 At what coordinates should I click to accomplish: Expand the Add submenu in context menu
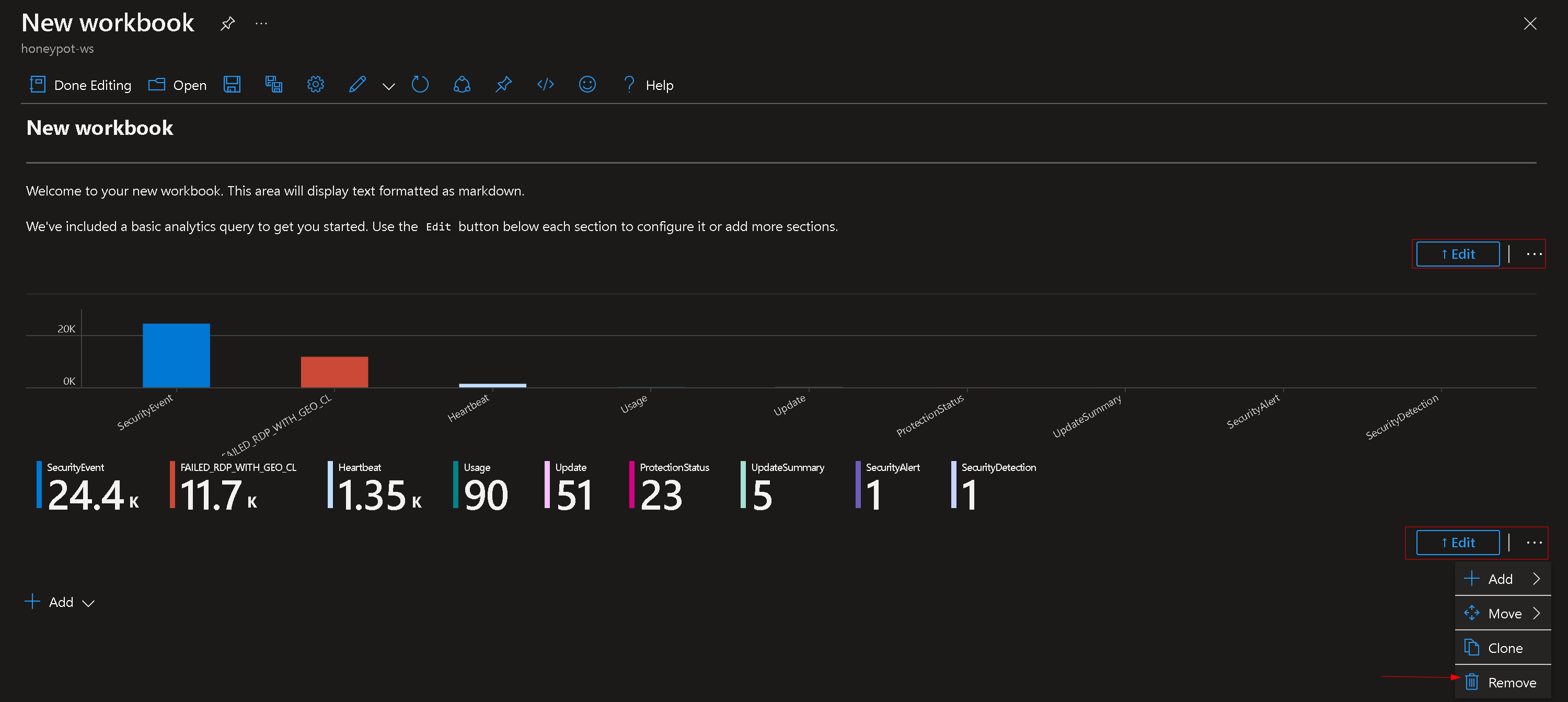tap(1502, 579)
